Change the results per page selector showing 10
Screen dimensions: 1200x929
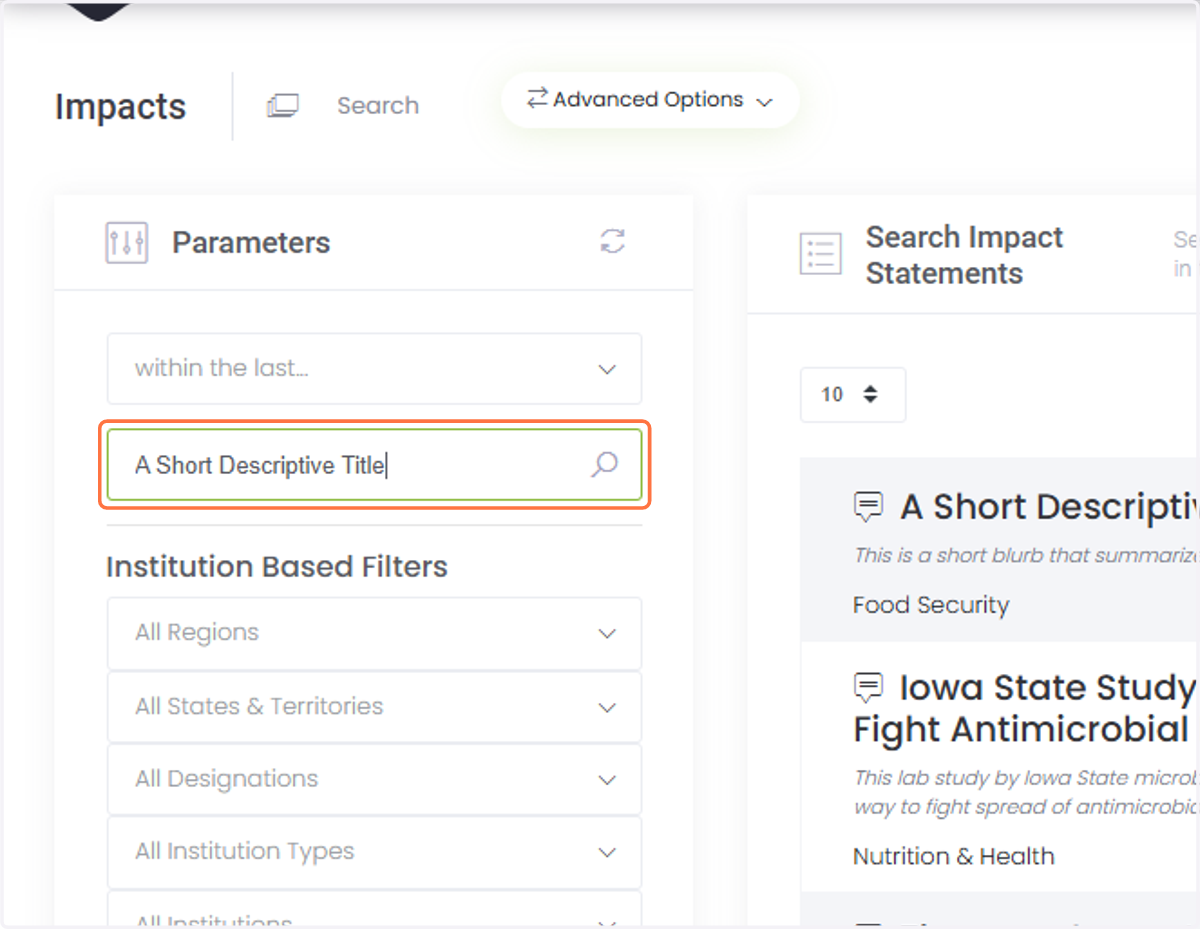[x=853, y=395]
